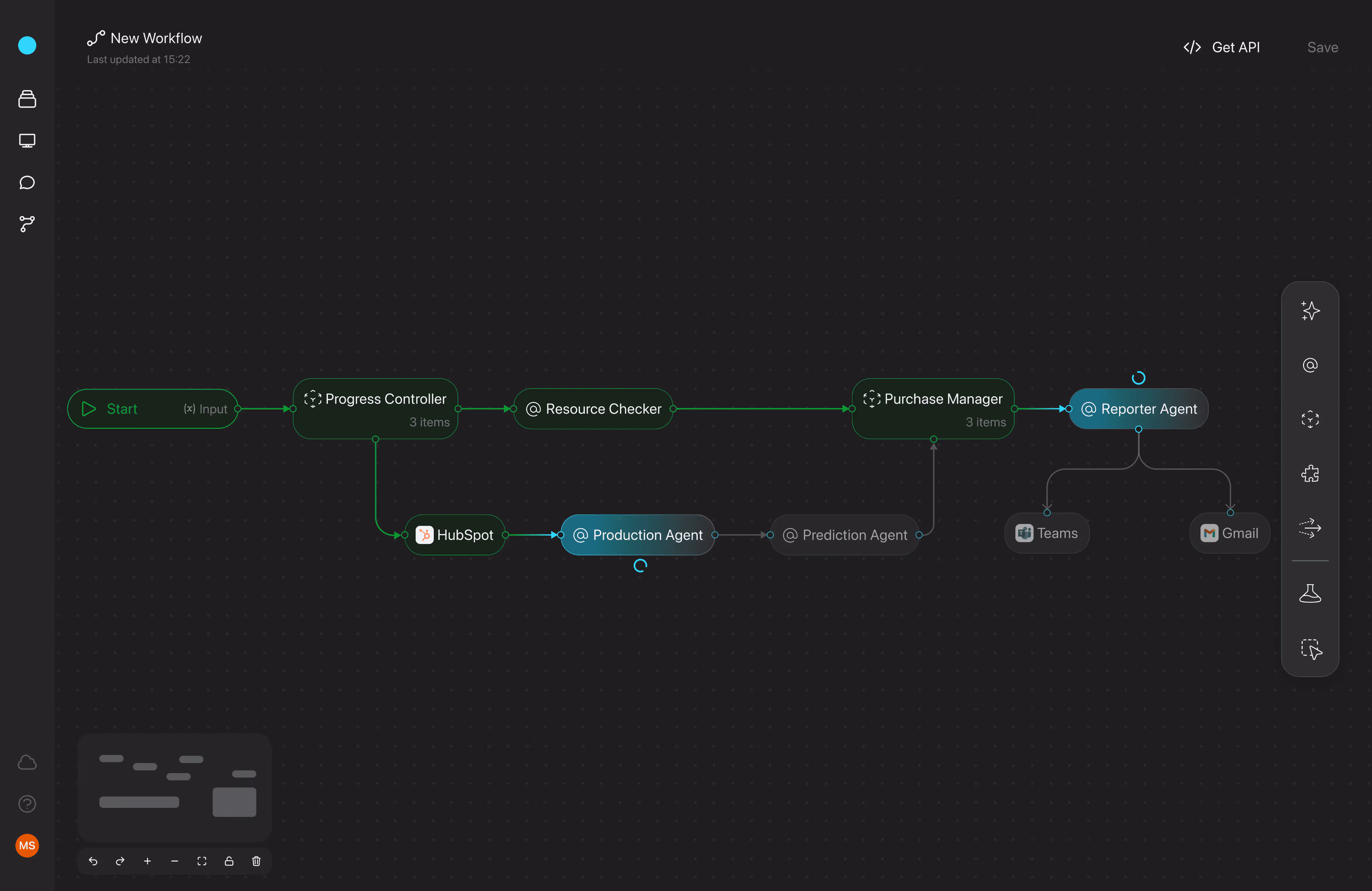Expand the Progress Controller 3 items node
This screenshot has height=891, width=1372.
pyautogui.click(x=375, y=409)
